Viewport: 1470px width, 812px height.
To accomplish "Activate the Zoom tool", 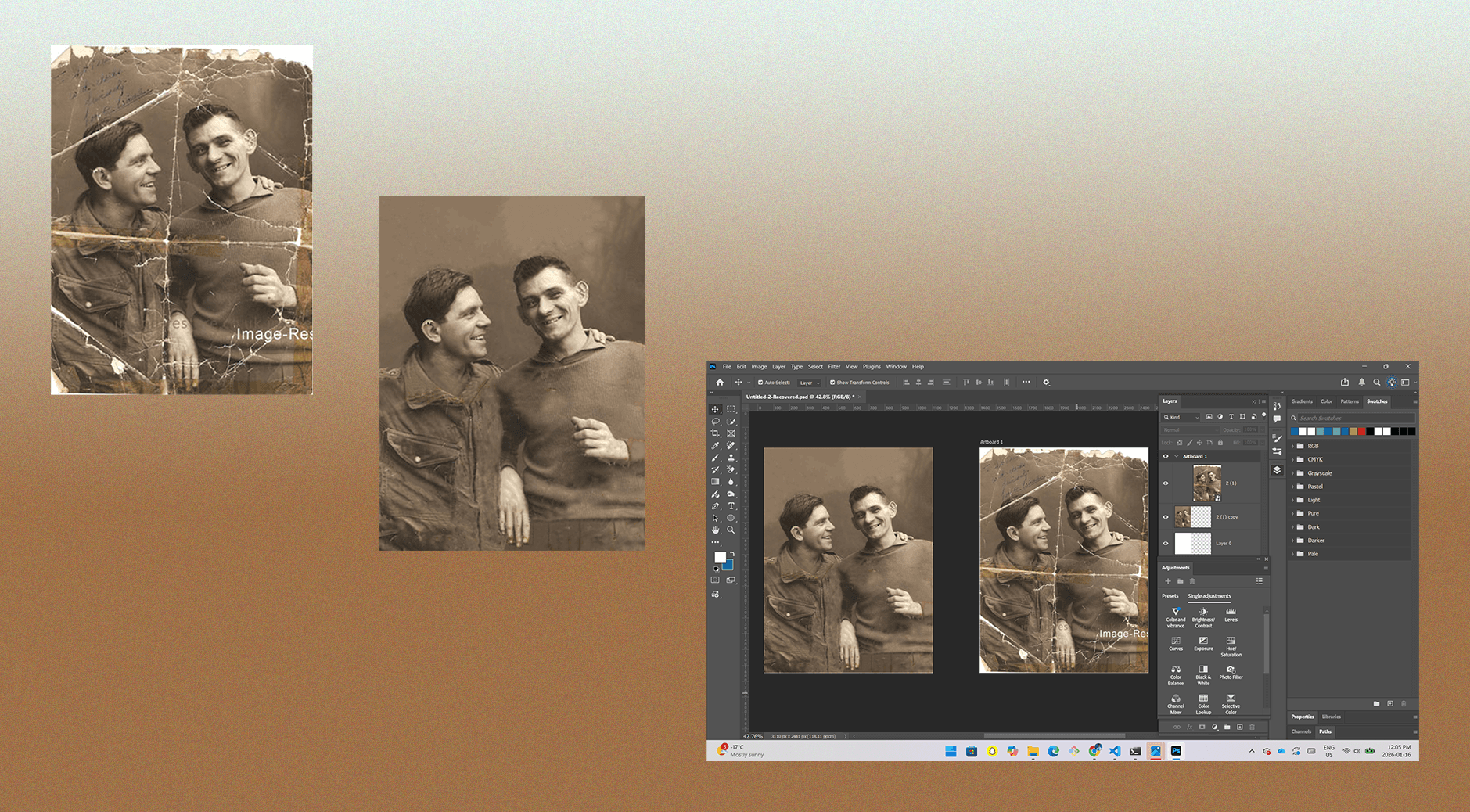I will click(x=731, y=530).
